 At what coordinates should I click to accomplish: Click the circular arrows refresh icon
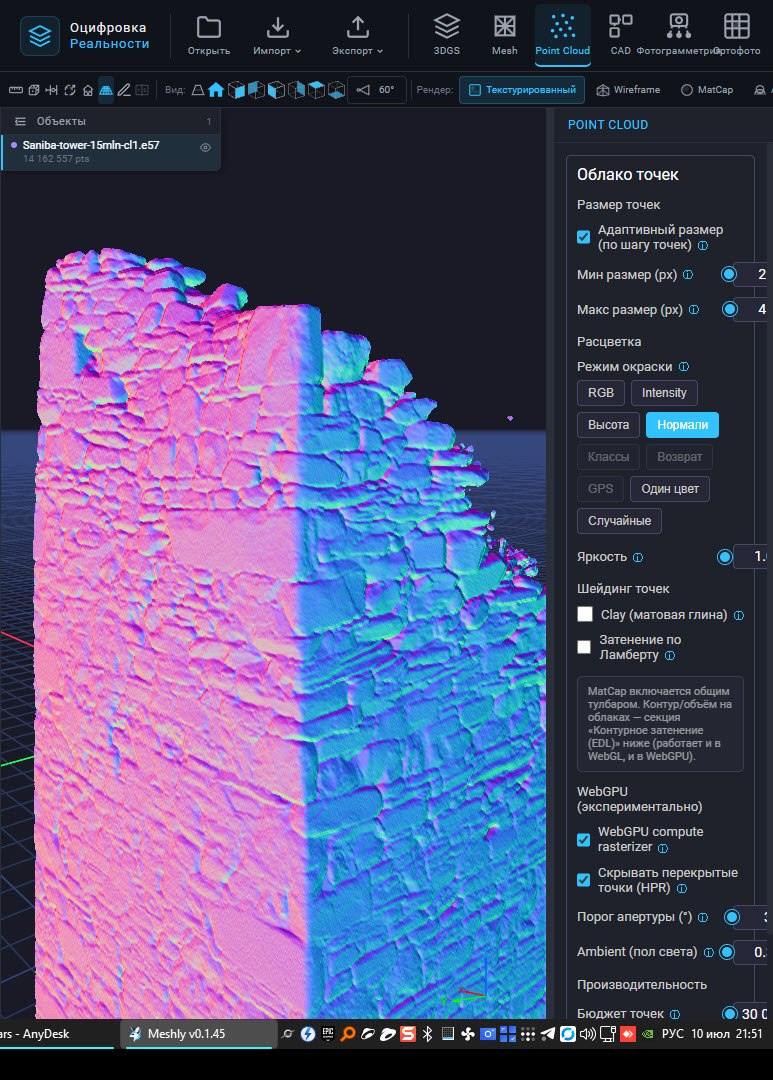click(70, 90)
